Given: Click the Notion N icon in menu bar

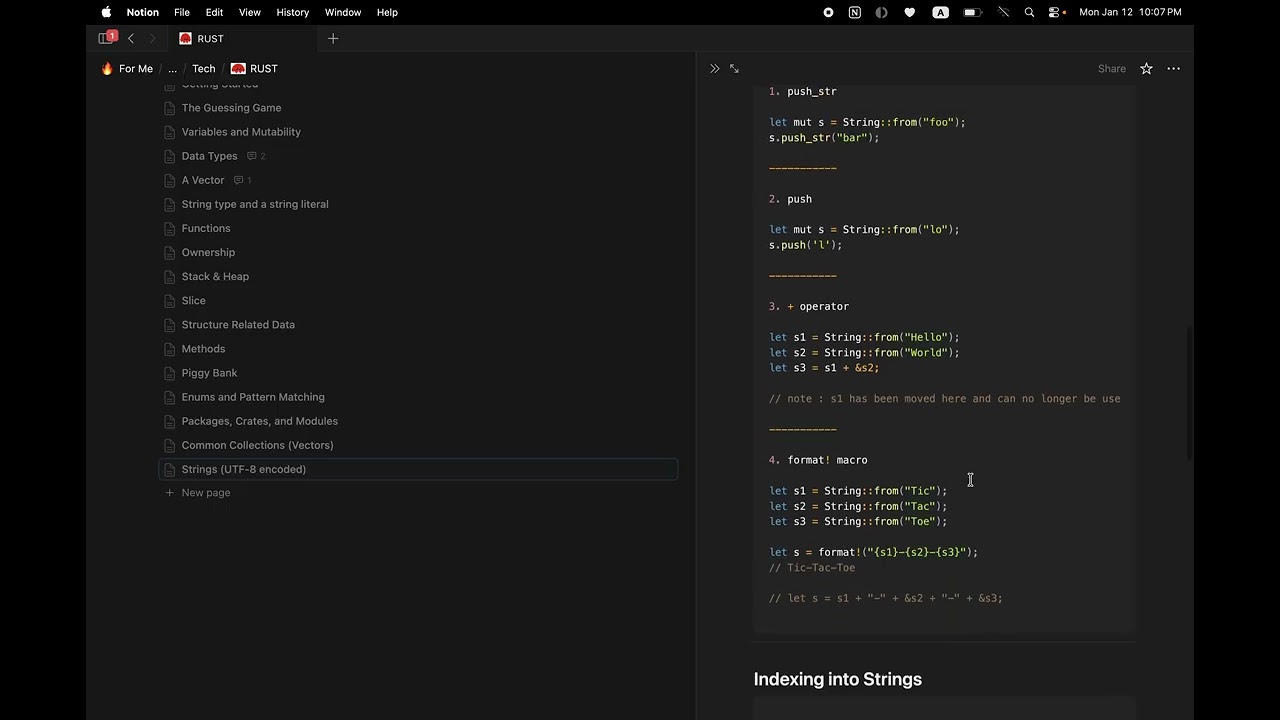Looking at the screenshot, I should point(854,12).
